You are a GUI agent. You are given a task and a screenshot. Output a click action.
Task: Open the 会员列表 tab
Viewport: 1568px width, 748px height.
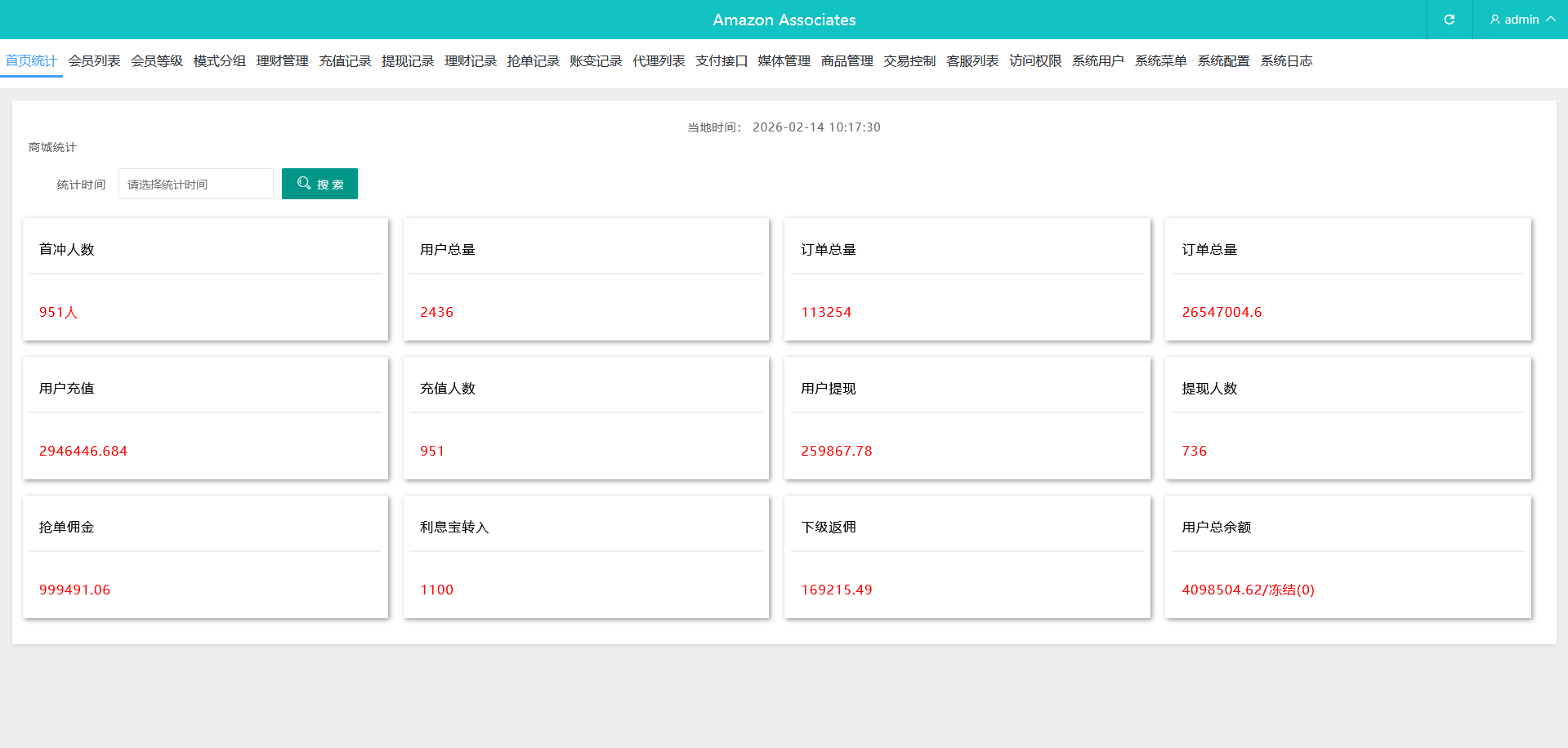(x=94, y=61)
